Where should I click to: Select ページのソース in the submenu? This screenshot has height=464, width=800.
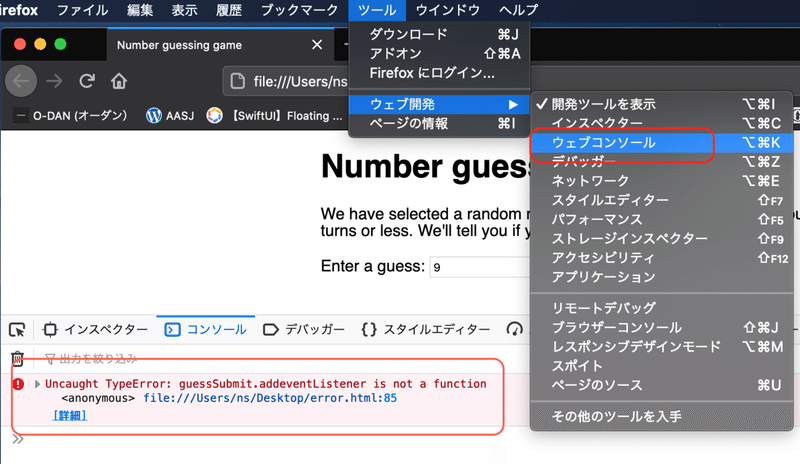pyautogui.click(x=662, y=385)
